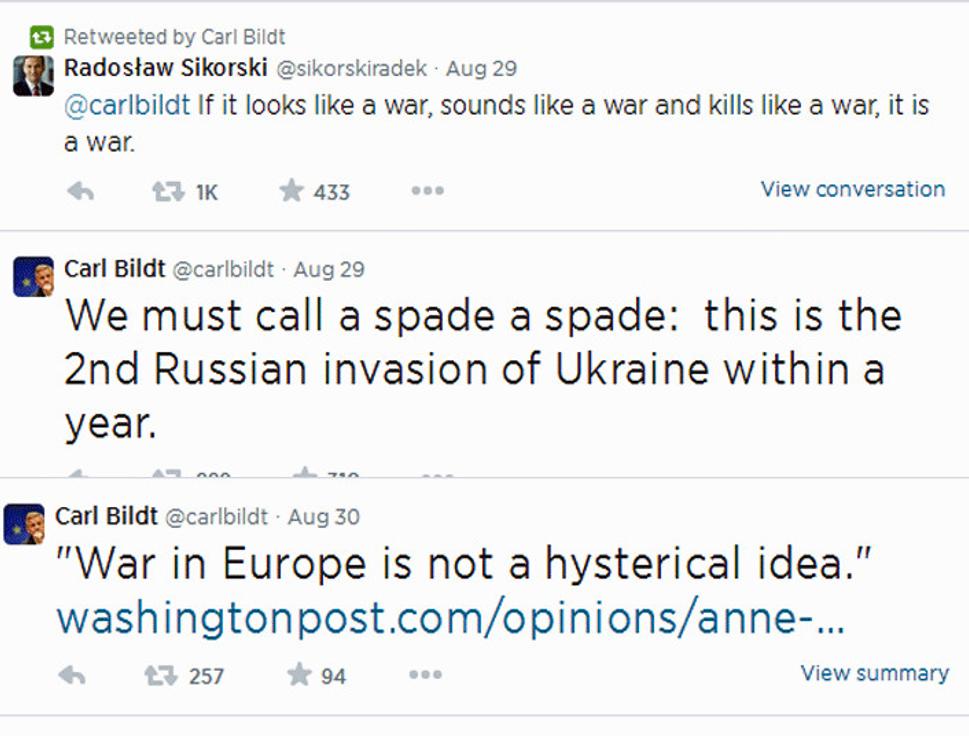This screenshot has width=969, height=736.
Task: Reply to Radosław Sikorski's war tweet
Action: [x=80, y=192]
